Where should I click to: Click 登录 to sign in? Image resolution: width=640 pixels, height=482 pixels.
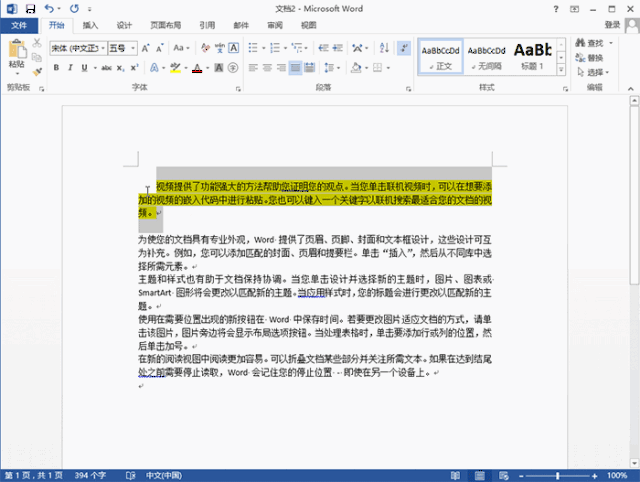612,25
